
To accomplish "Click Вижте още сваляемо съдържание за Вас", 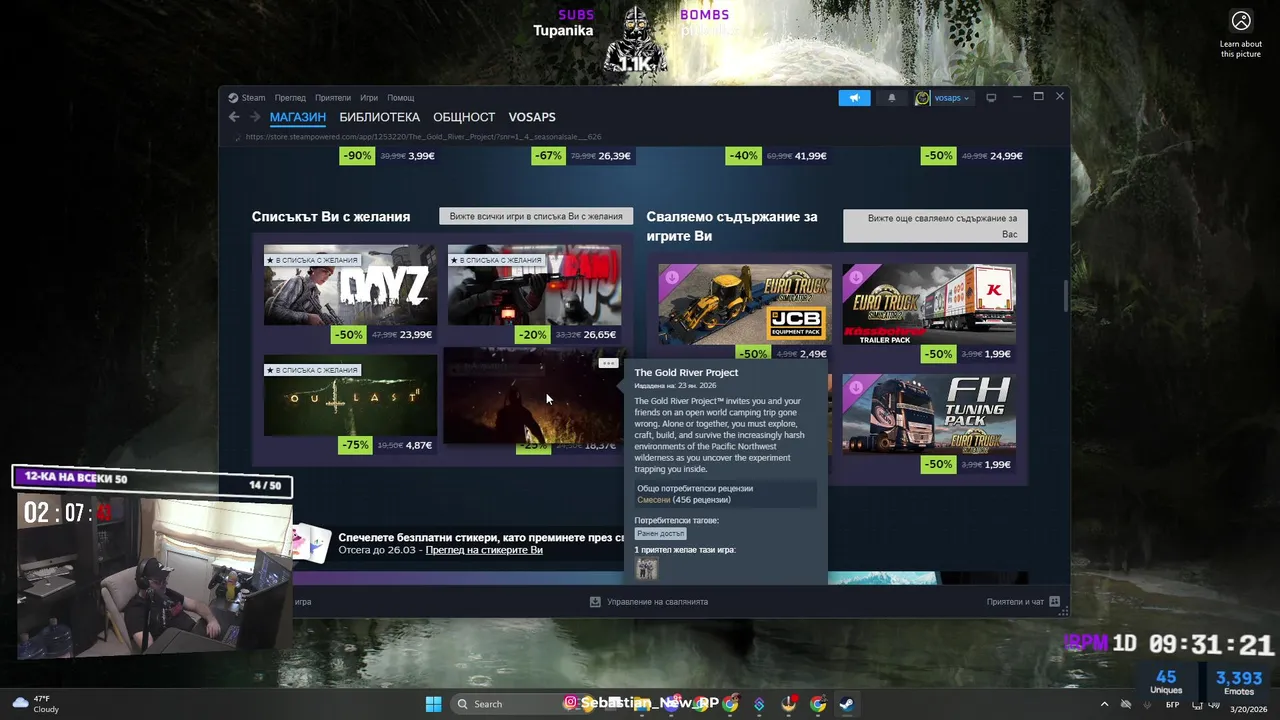I will click(935, 226).
